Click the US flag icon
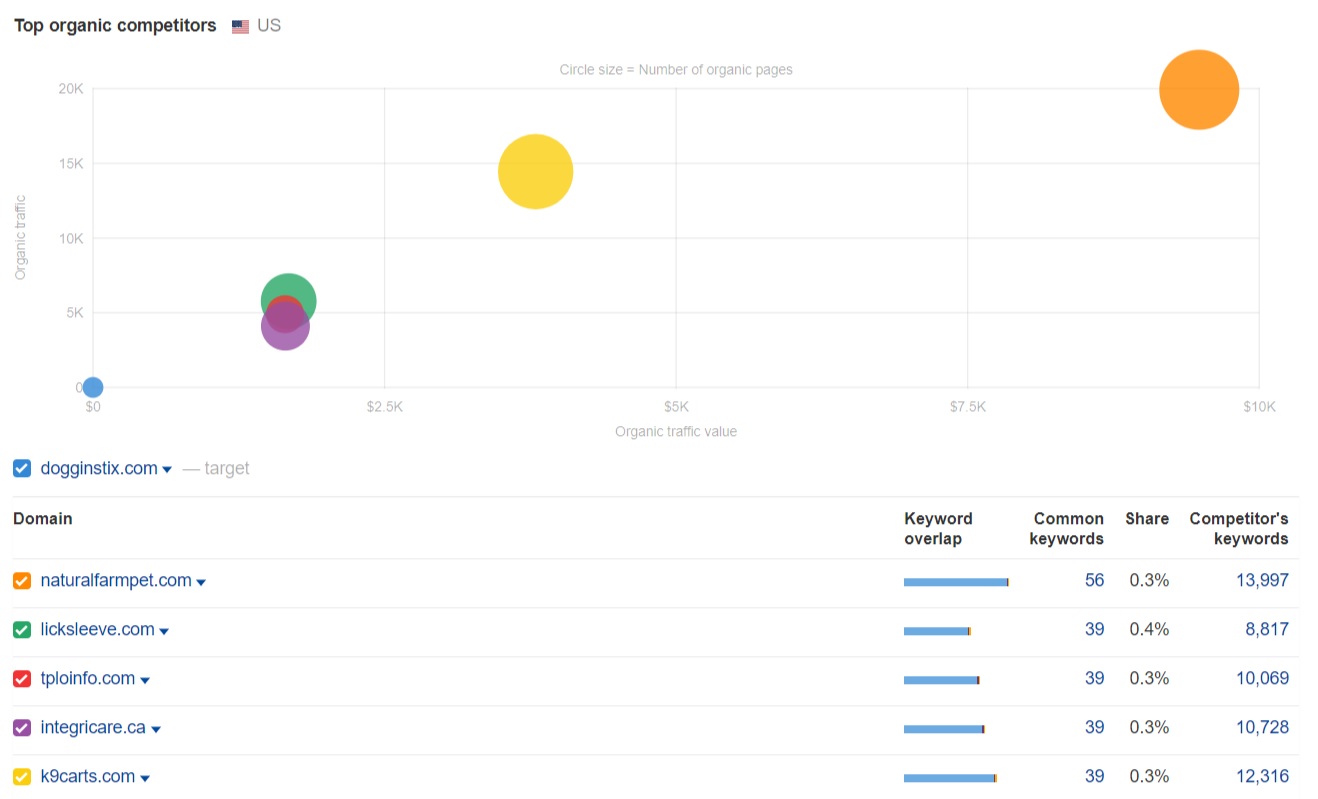Image resolution: width=1318 pixels, height=799 pixels. (240, 27)
